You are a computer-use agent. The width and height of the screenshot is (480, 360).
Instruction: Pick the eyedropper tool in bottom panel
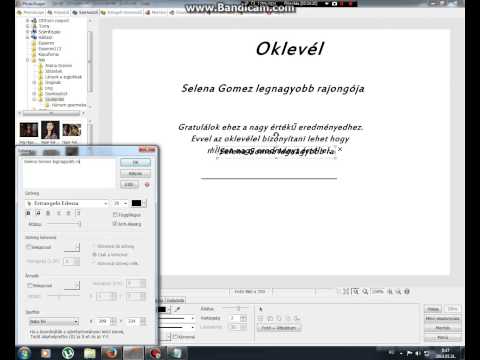click(x=178, y=309)
